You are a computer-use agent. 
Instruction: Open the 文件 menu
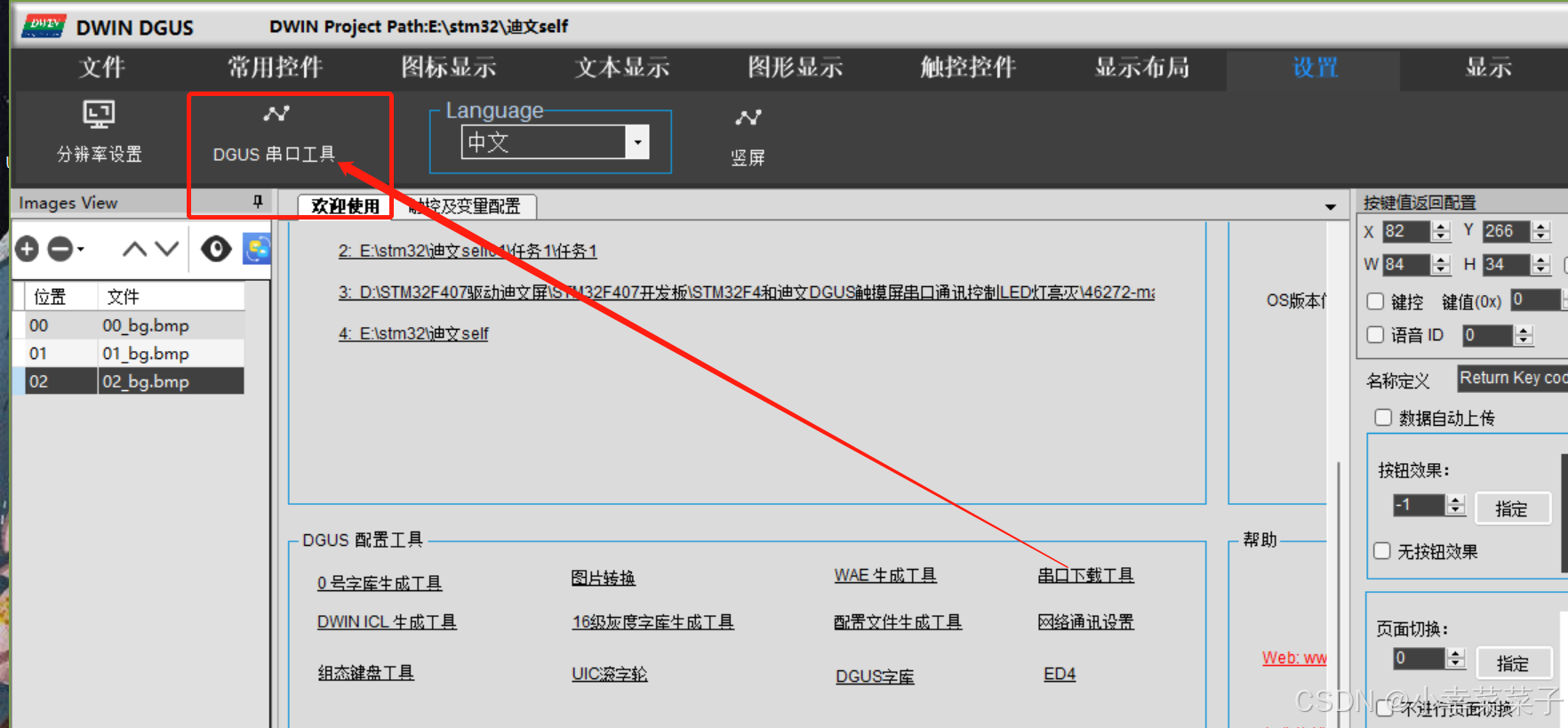(x=102, y=68)
